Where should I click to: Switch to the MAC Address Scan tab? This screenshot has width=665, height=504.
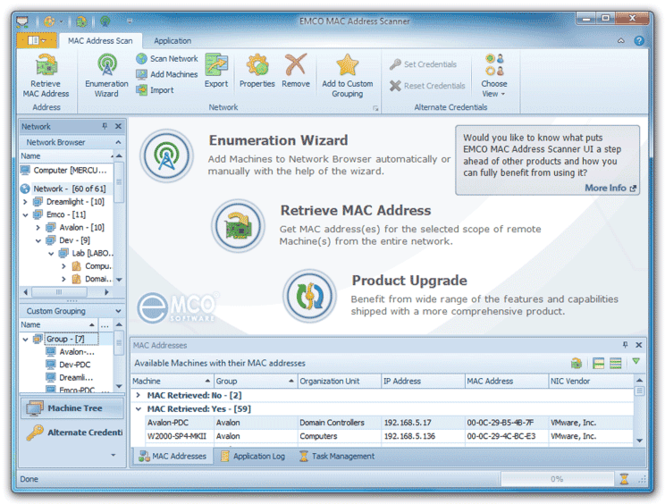[100, 41]
